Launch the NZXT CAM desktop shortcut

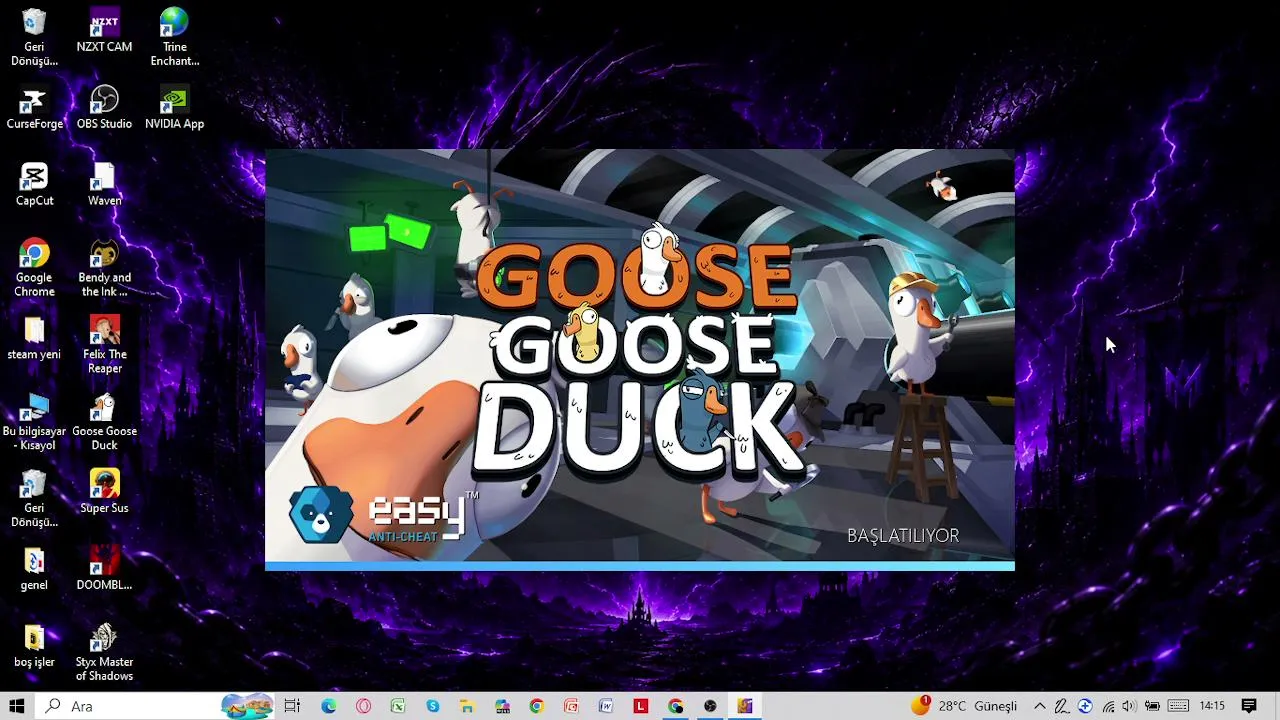104,30
